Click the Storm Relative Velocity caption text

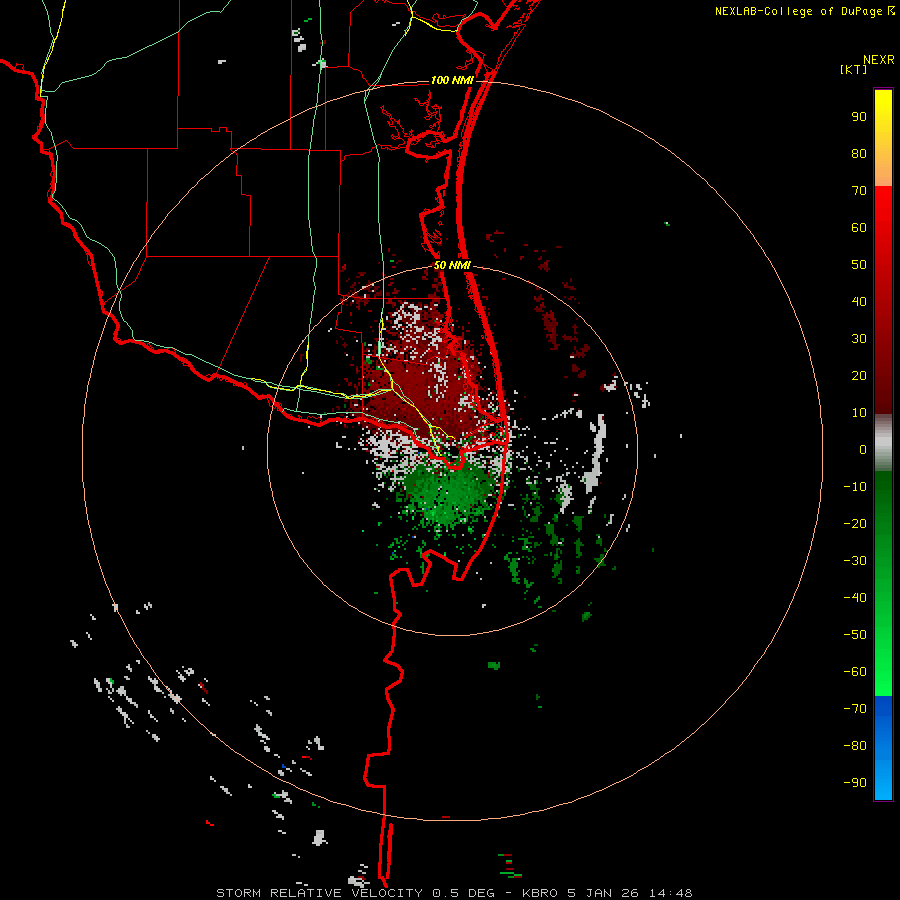[319, 893]
